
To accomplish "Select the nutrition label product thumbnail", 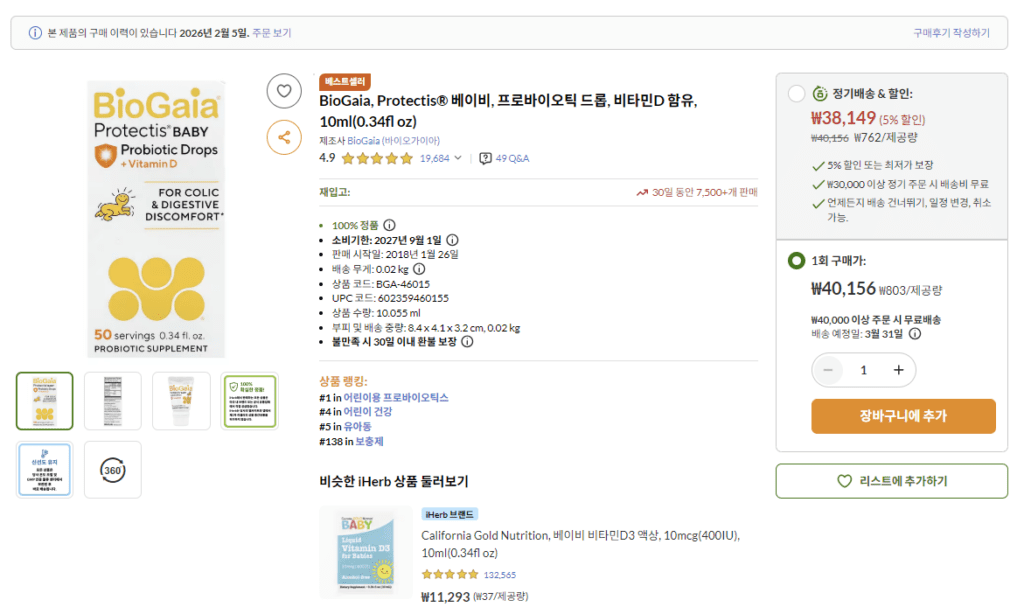I will 112,400.
